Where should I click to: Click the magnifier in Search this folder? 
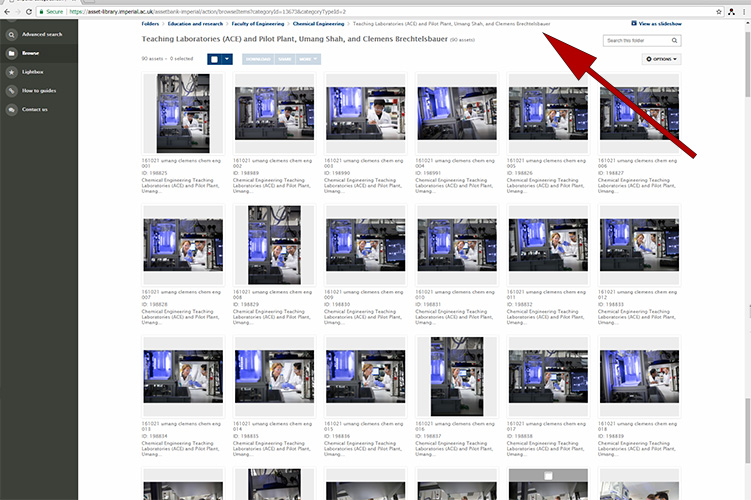point(675,41)
